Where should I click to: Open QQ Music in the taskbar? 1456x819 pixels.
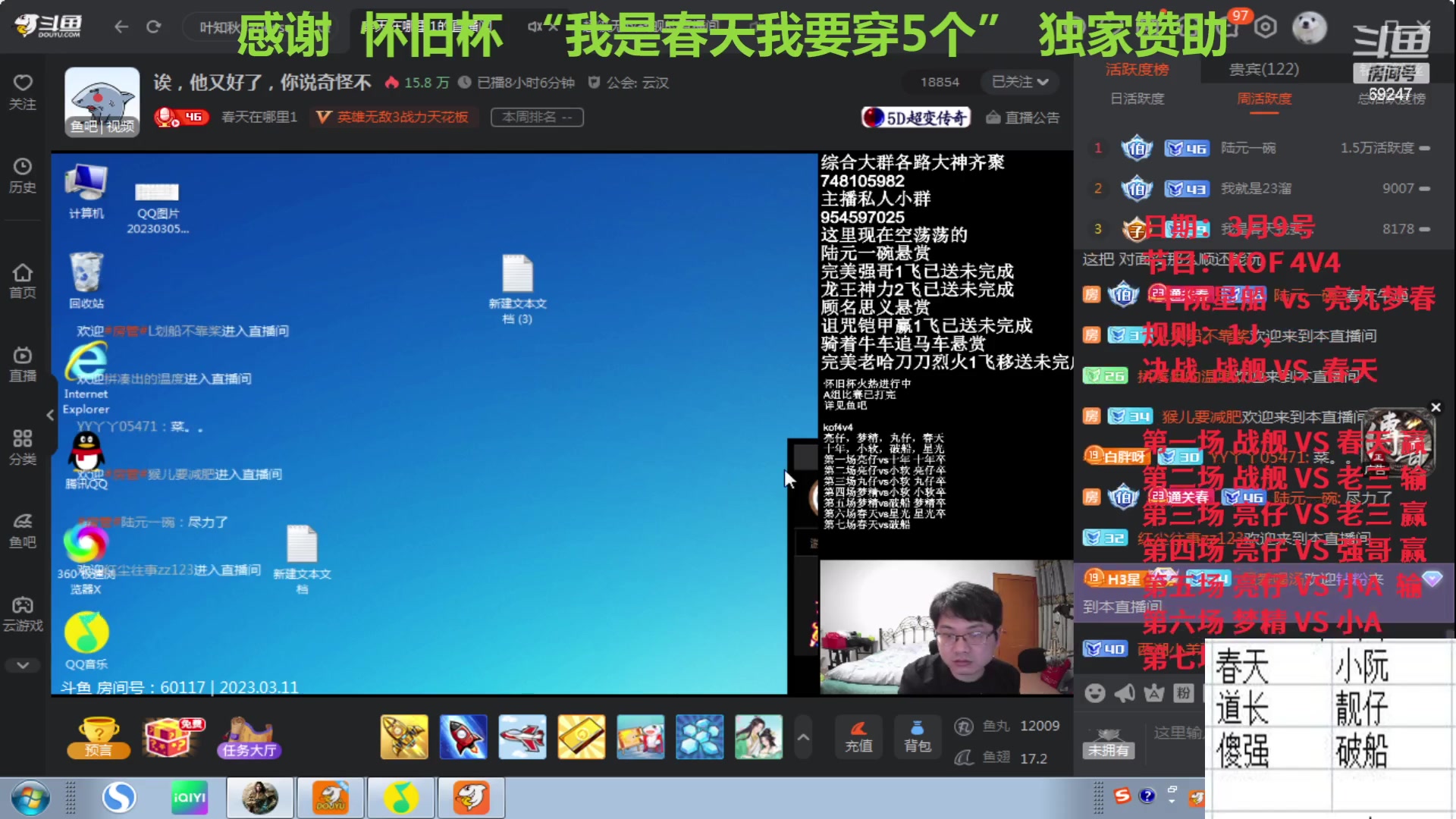point(401,798)
